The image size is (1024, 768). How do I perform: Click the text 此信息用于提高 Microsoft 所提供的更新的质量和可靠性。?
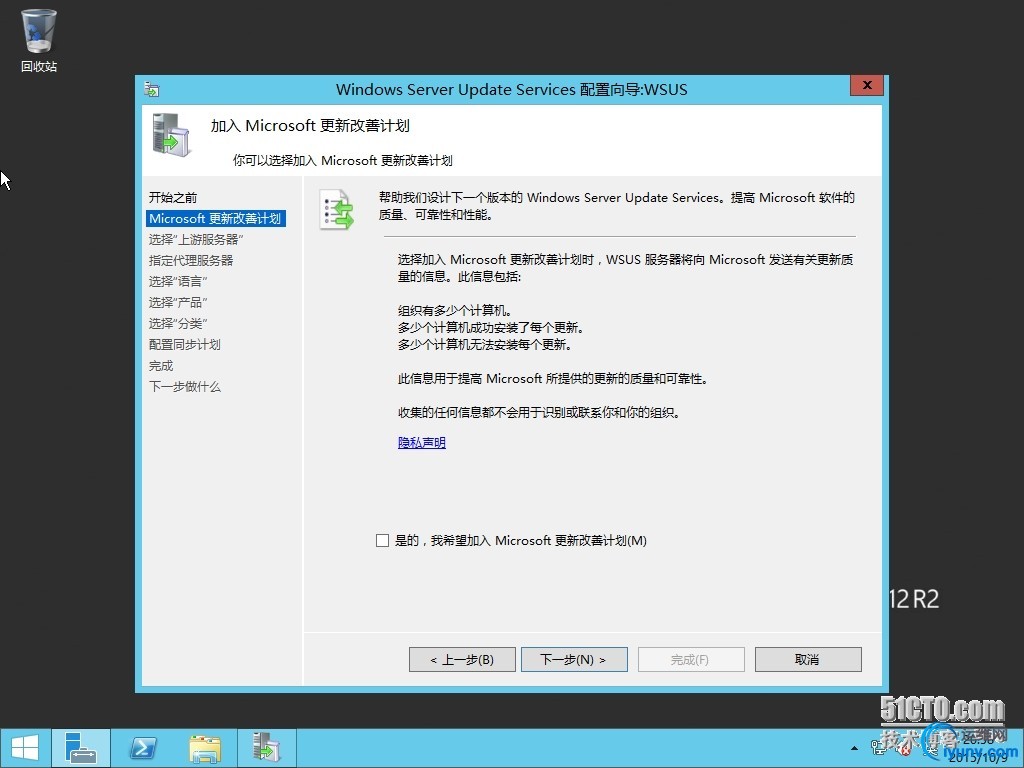(x=553, y=379)
